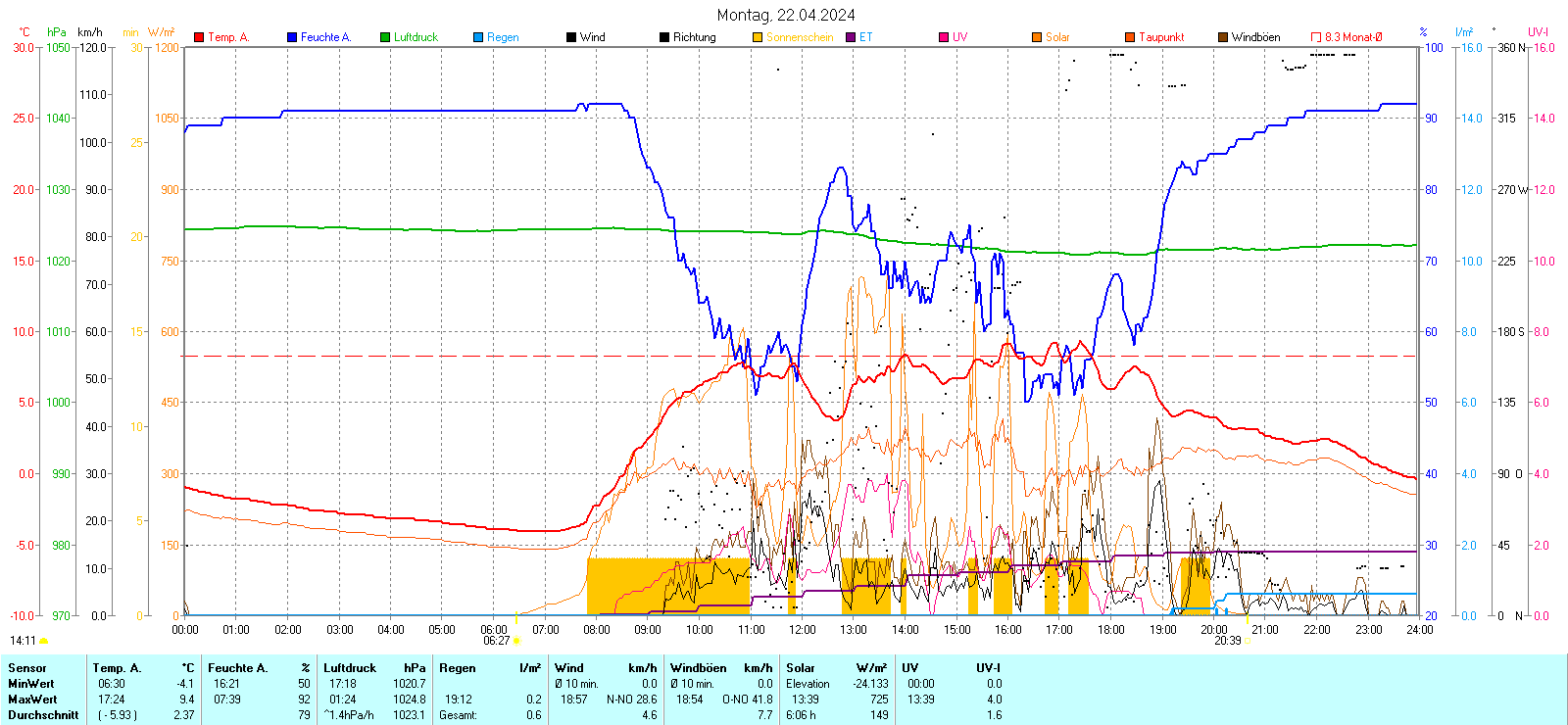
Task: Click the blue Feuchte A. legend square
Action: pos(292,37)
